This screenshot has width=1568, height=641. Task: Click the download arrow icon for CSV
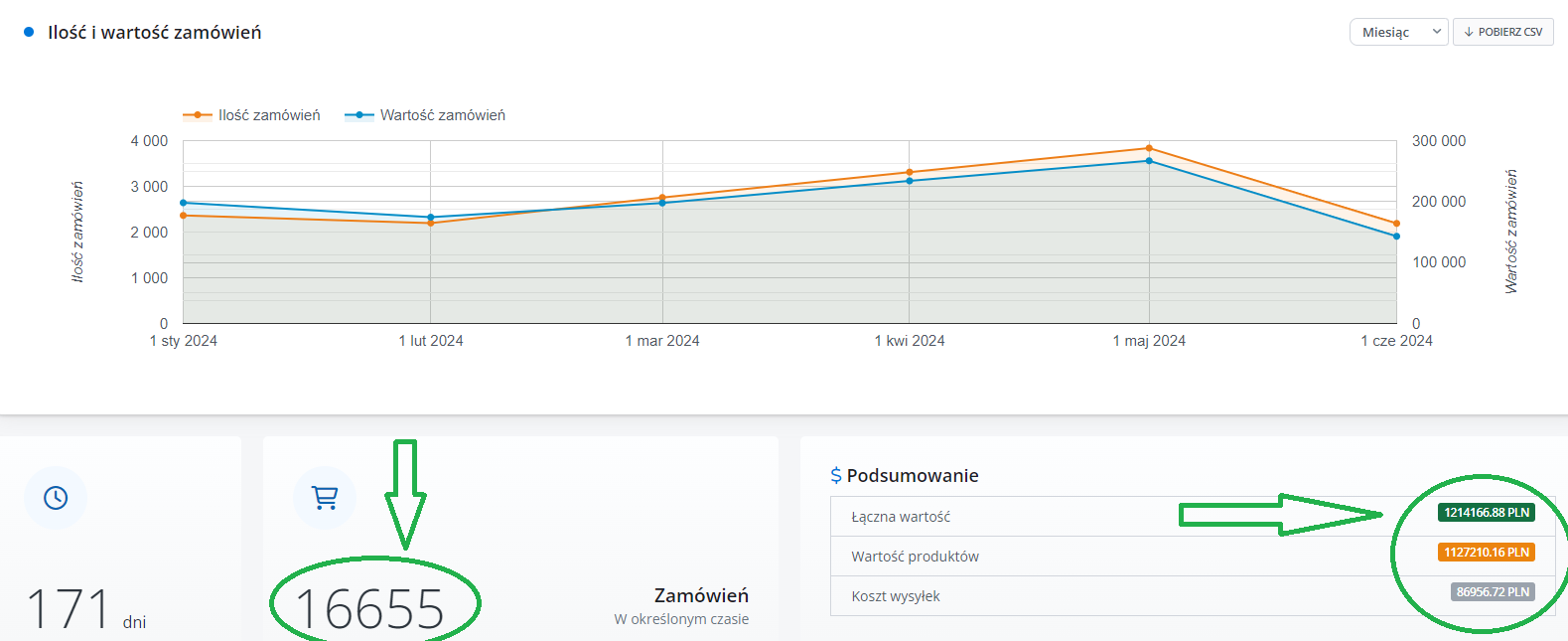point(1469,32)
